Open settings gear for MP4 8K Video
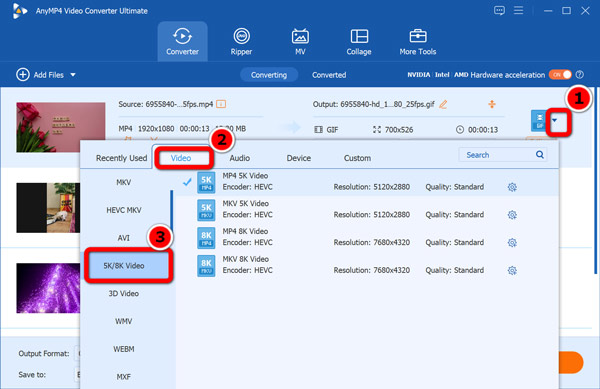 tap(512, 243)
